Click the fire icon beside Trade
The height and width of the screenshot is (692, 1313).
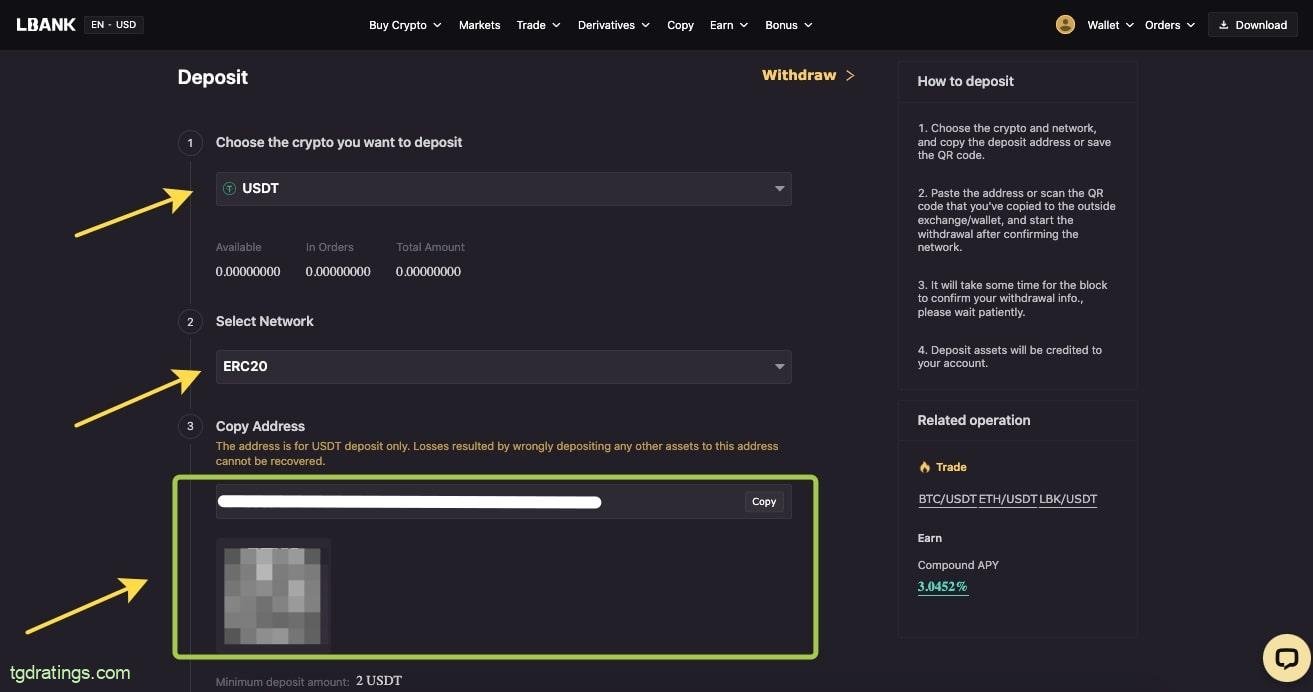924,467
